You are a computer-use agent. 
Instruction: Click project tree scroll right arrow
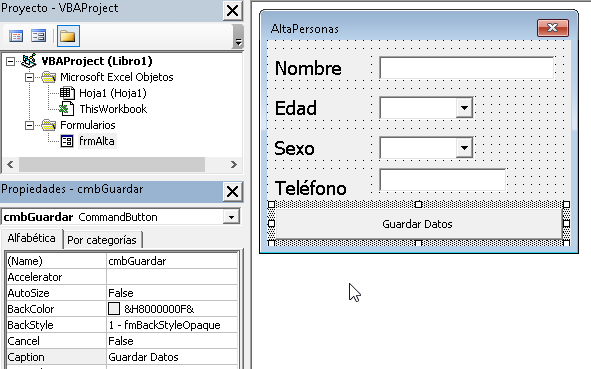[234, 164]
